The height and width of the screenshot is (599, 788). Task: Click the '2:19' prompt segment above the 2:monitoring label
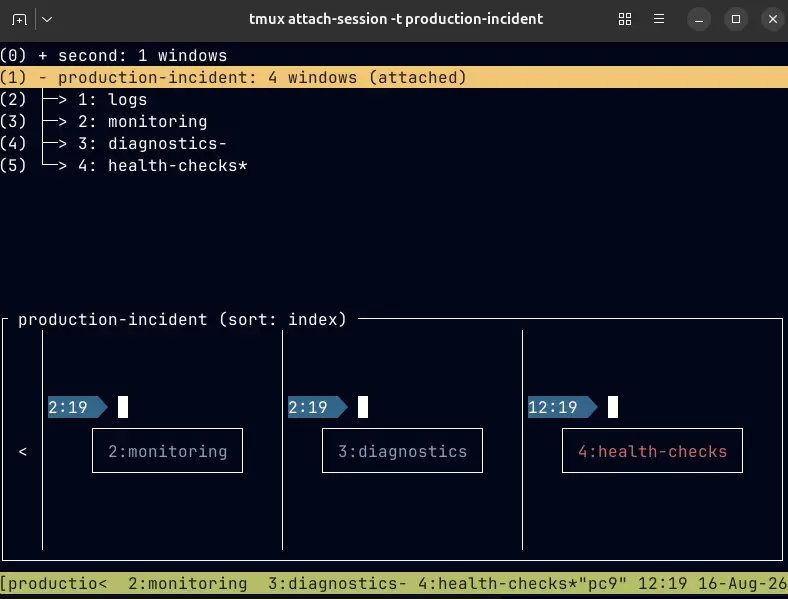[x=77, y=407]
